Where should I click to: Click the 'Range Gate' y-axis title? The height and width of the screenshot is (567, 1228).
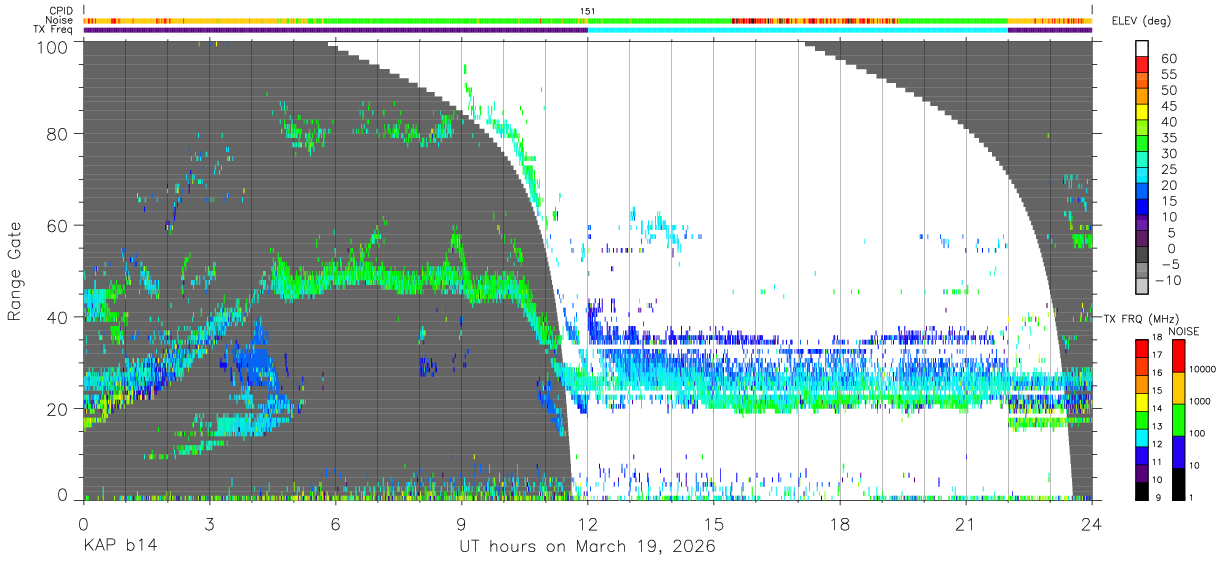point(15,271)
